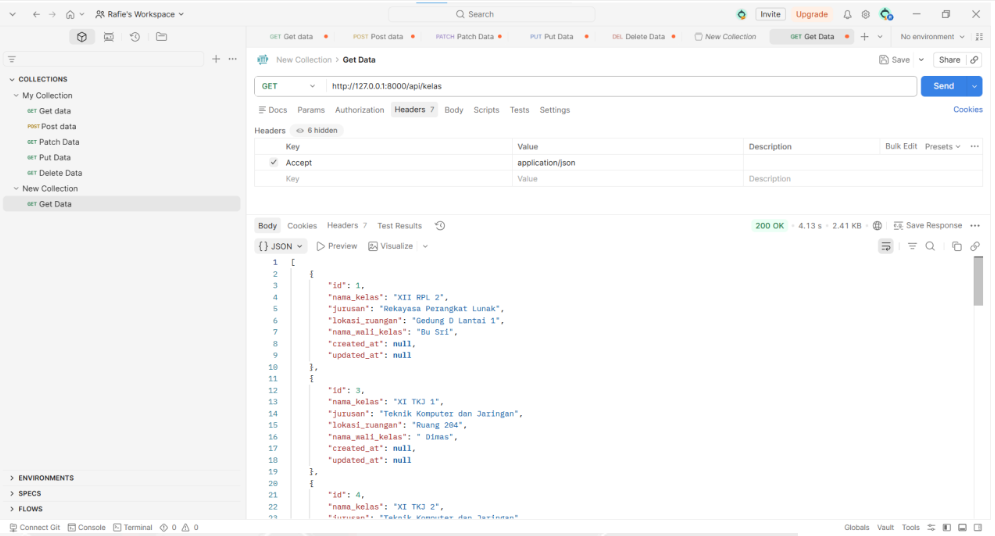Open response history clock icon
The width and height of the screenshot is (995, 536).
click(x=440, y=225)
